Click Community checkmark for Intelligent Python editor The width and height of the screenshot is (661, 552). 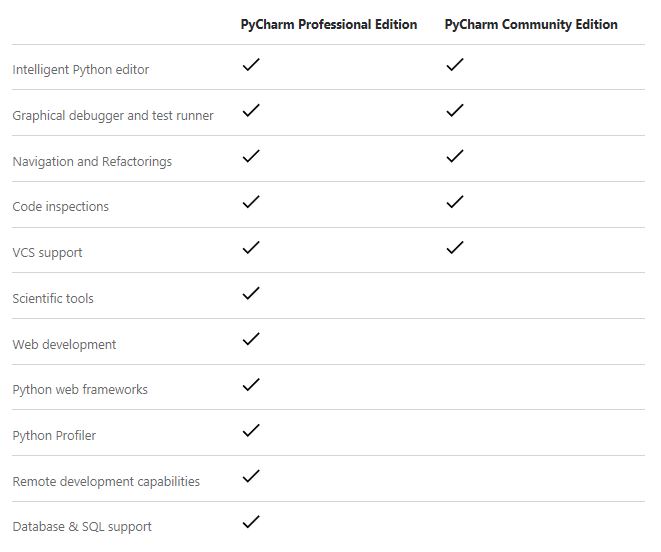455,65
